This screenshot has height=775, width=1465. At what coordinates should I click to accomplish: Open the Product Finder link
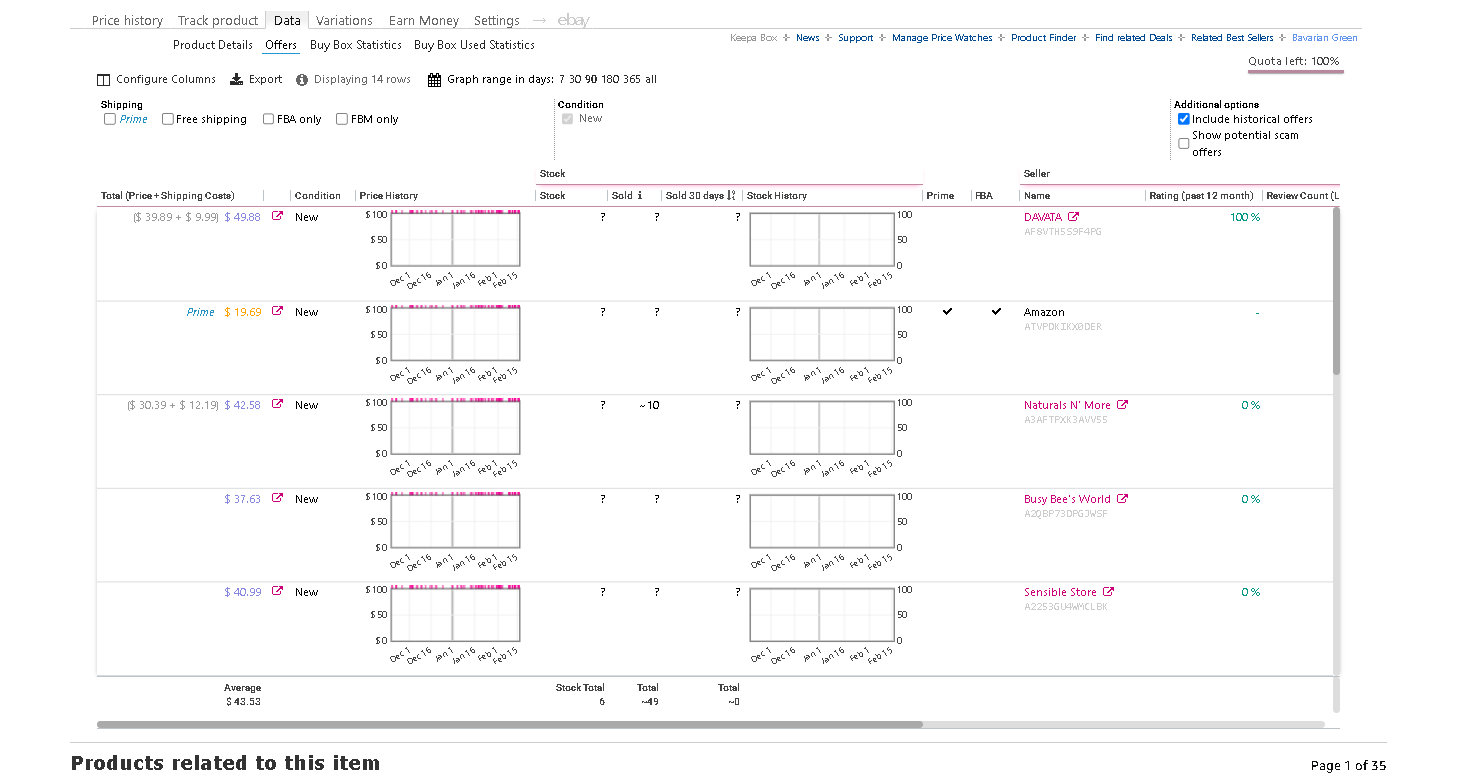pos(1043,38)
